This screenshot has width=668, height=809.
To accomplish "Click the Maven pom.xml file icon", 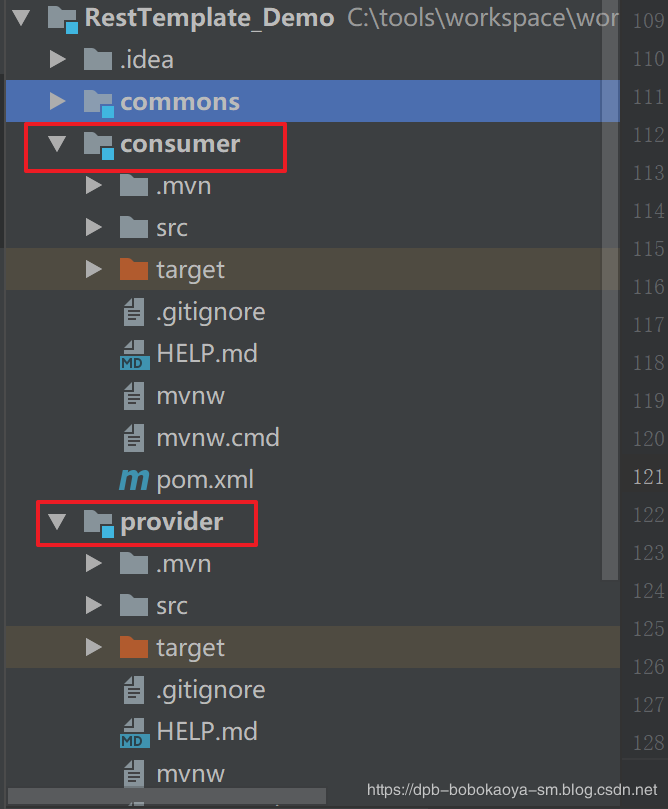I will pyautogui.click(x=133, y=480).
